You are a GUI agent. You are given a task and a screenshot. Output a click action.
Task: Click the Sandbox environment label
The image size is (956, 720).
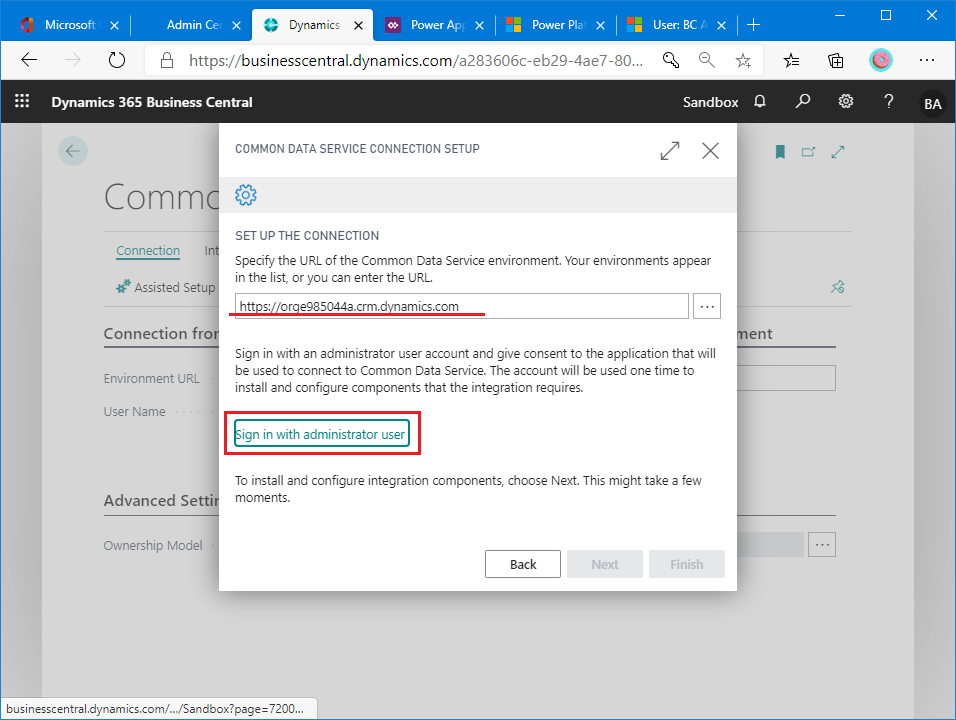point(710,102)
